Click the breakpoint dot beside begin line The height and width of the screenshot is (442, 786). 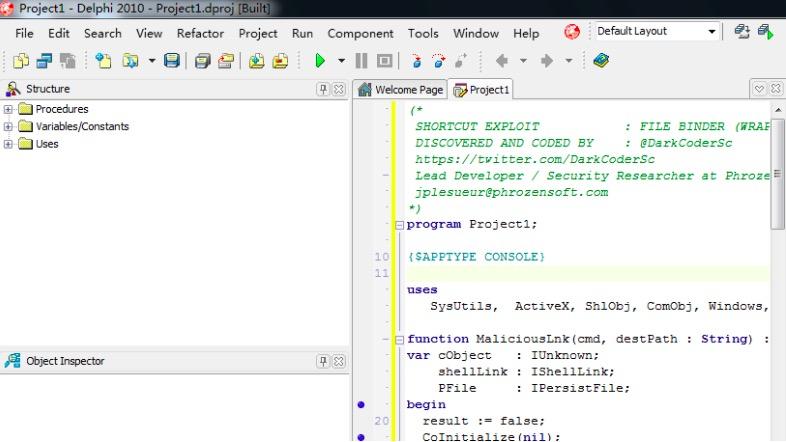361,404
